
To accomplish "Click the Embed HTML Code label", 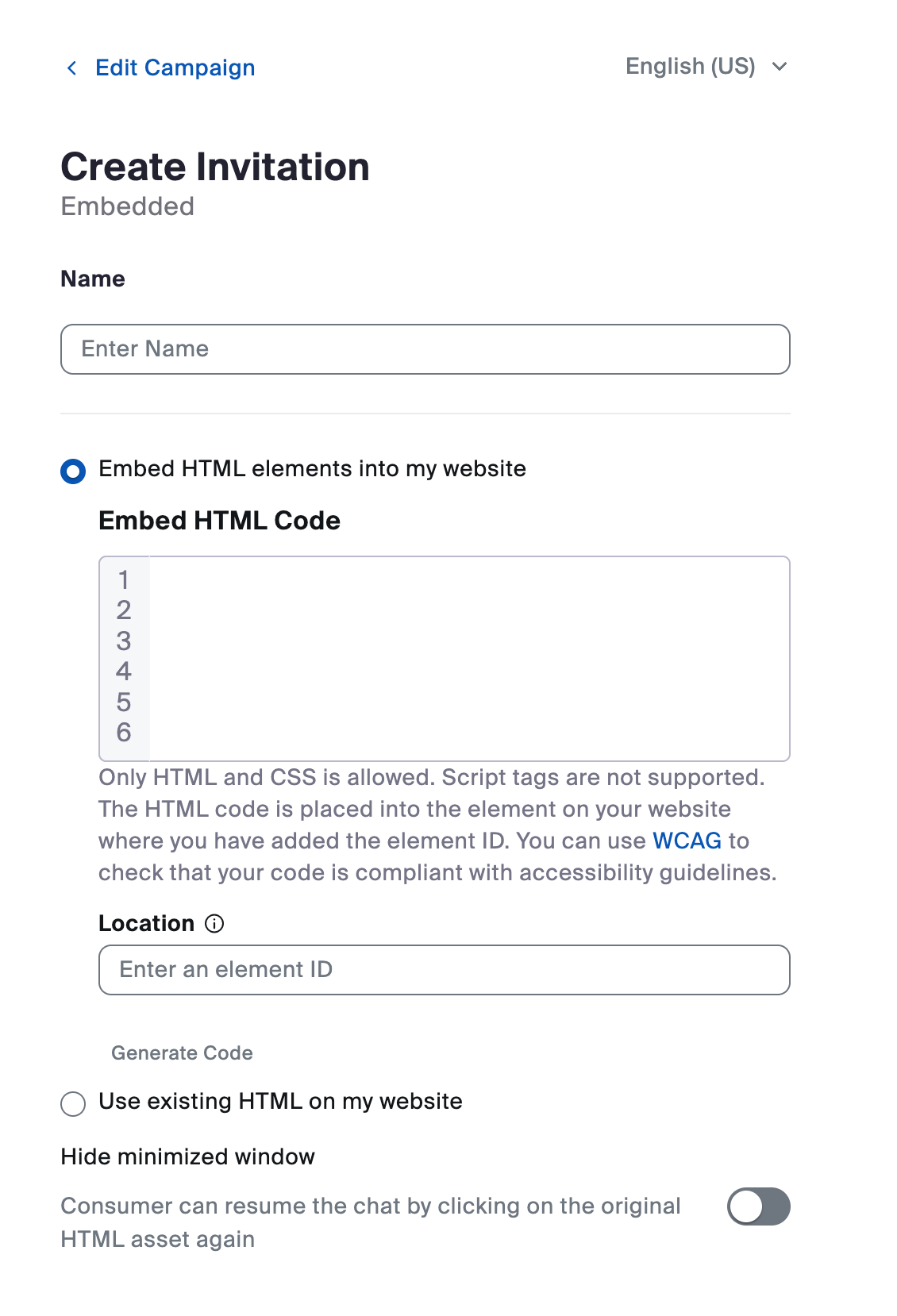I will [219, 521].
